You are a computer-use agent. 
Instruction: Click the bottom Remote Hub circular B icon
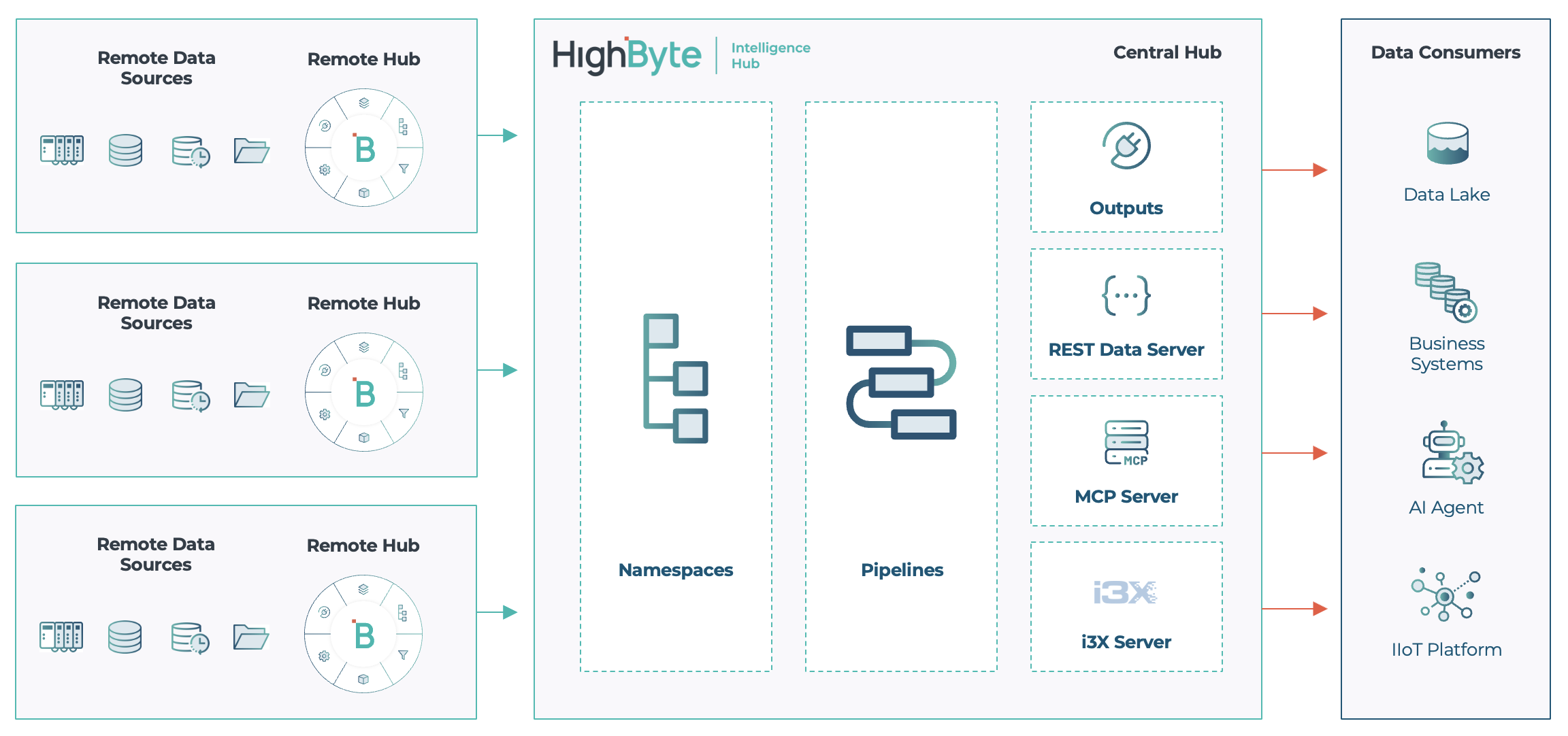point(363,634)
